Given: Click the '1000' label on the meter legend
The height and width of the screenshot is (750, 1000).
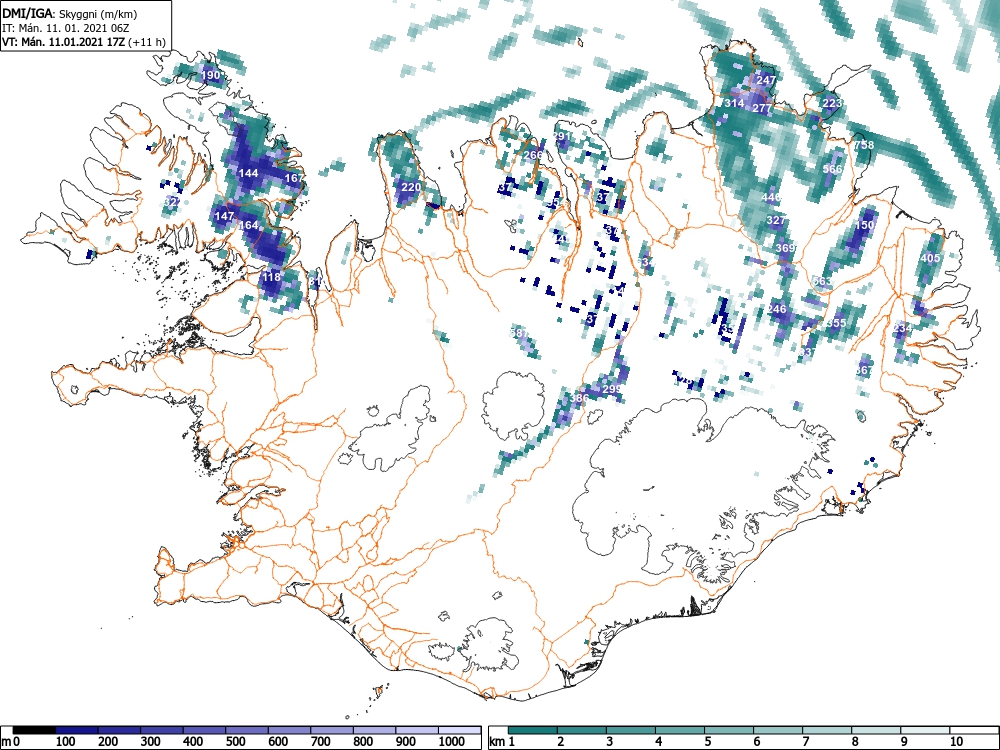Looking at the screenshot, I should pyautogui.click(x=452, y=741).
